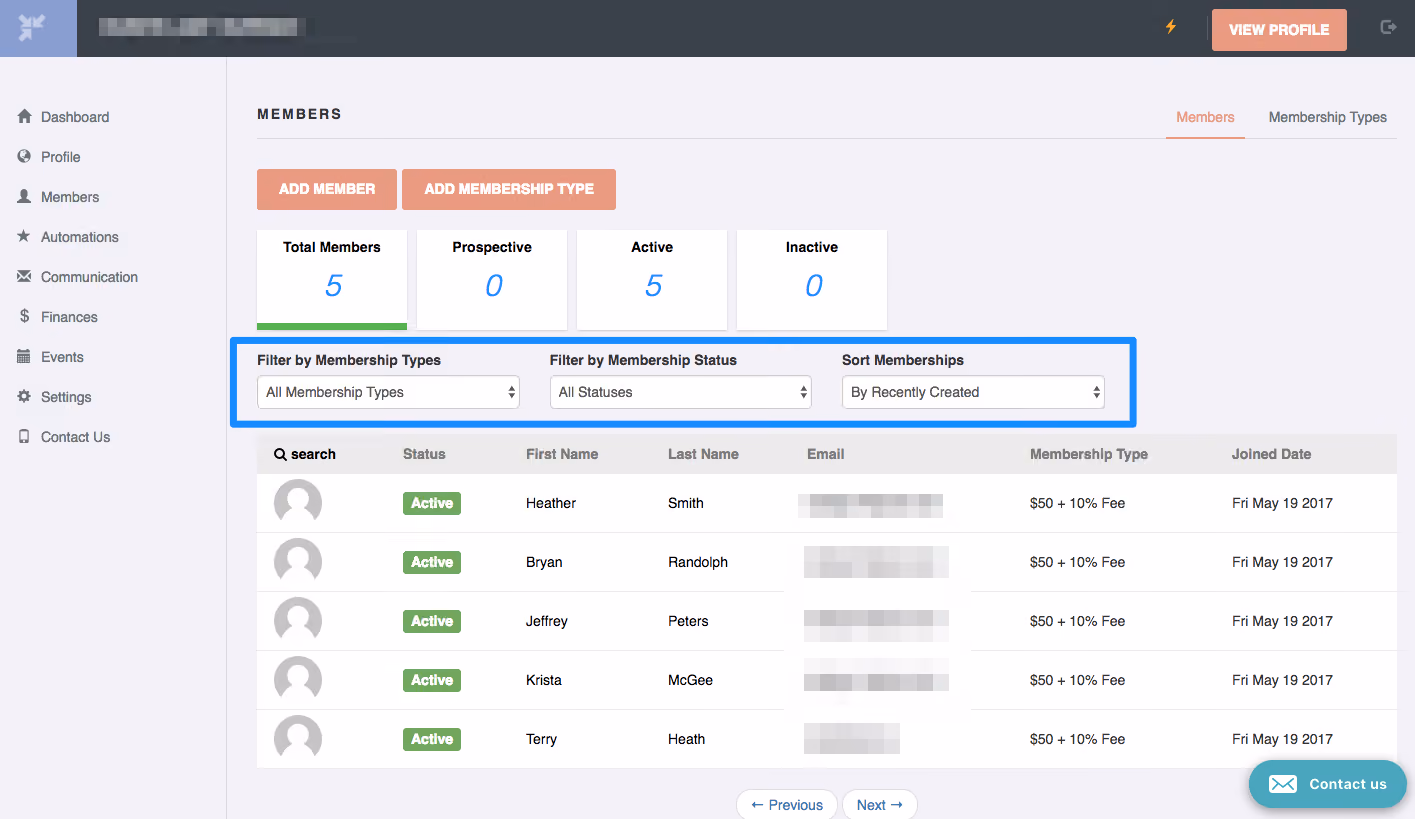Open the Contact us chat widget
Screen dimensions: 1415x819
click(x=1328, y=784)
